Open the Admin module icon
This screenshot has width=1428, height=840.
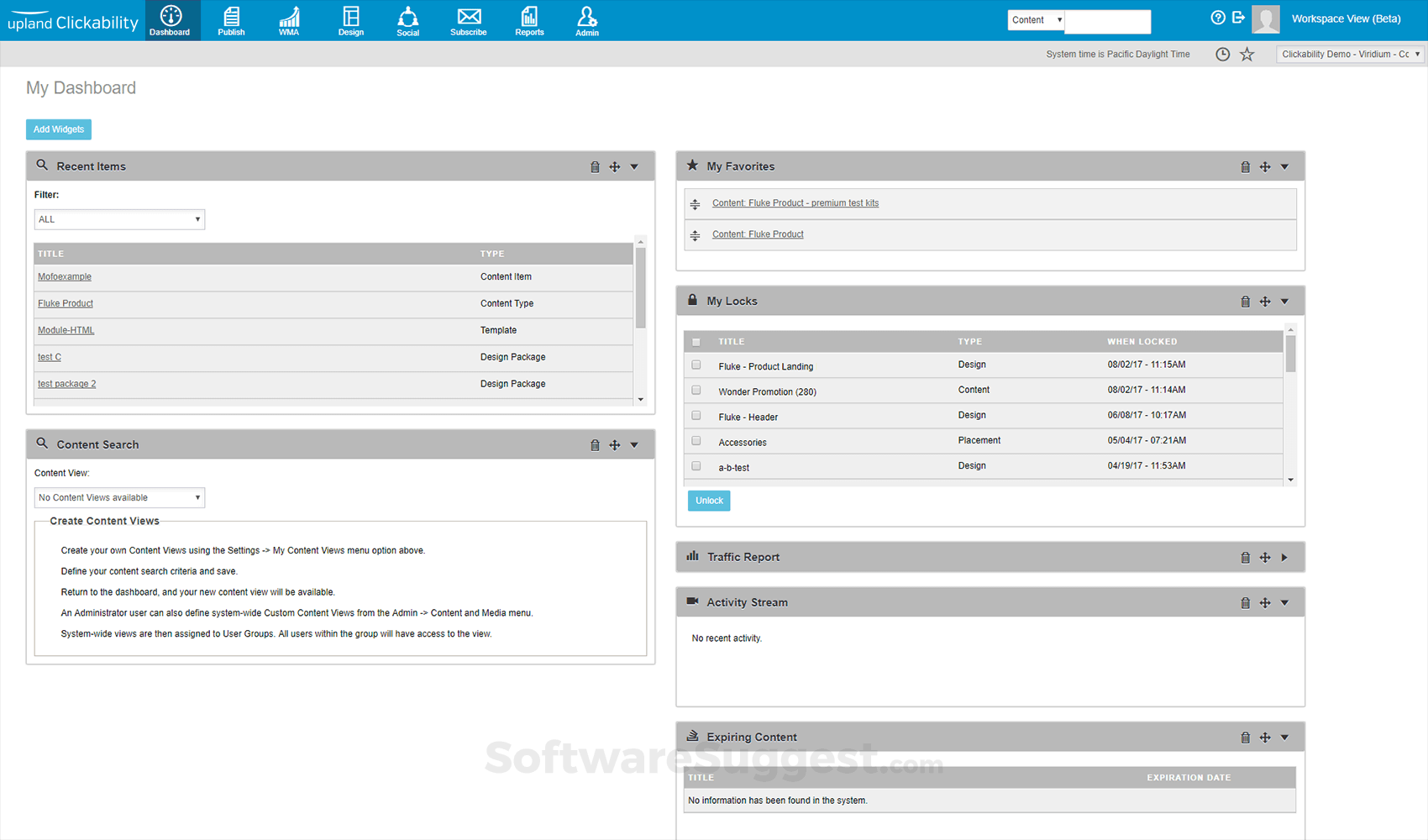[586, 20]
